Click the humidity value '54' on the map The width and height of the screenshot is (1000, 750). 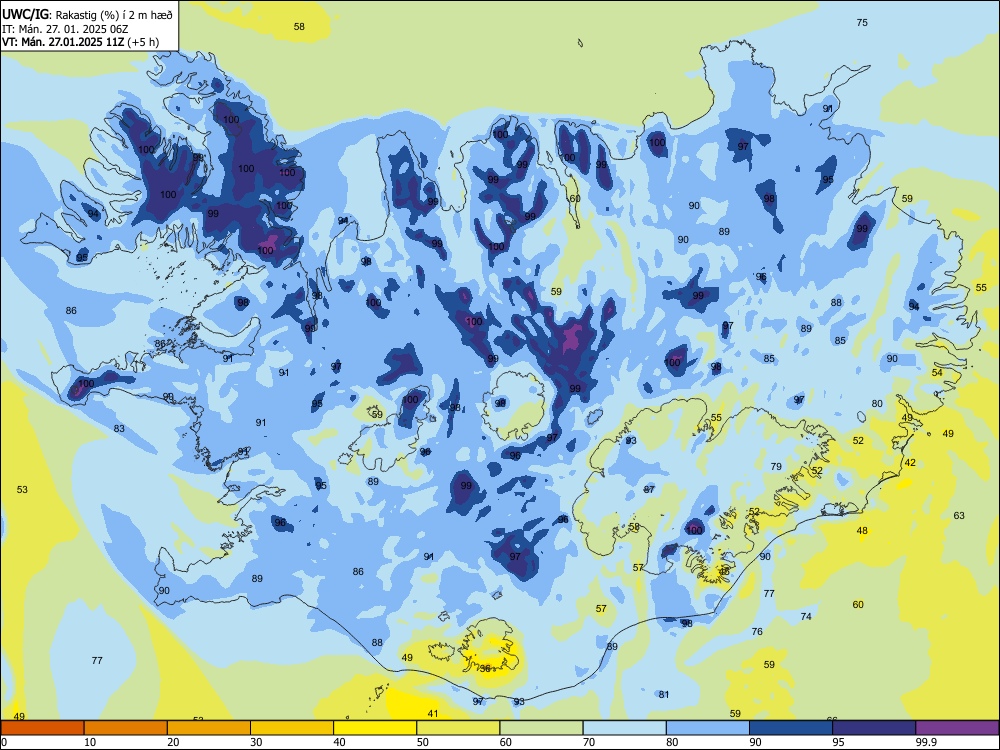[x=937, y=372]
